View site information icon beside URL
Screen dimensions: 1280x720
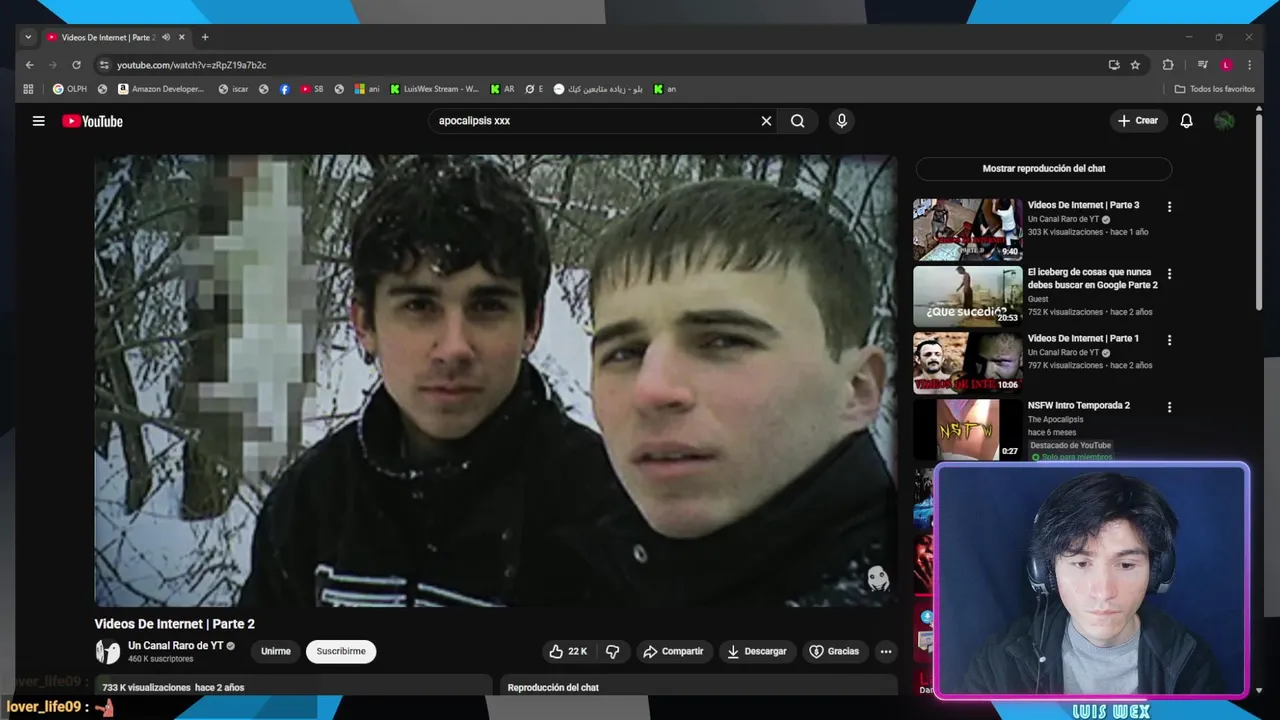pyautogui.click(x=103, y=65)
